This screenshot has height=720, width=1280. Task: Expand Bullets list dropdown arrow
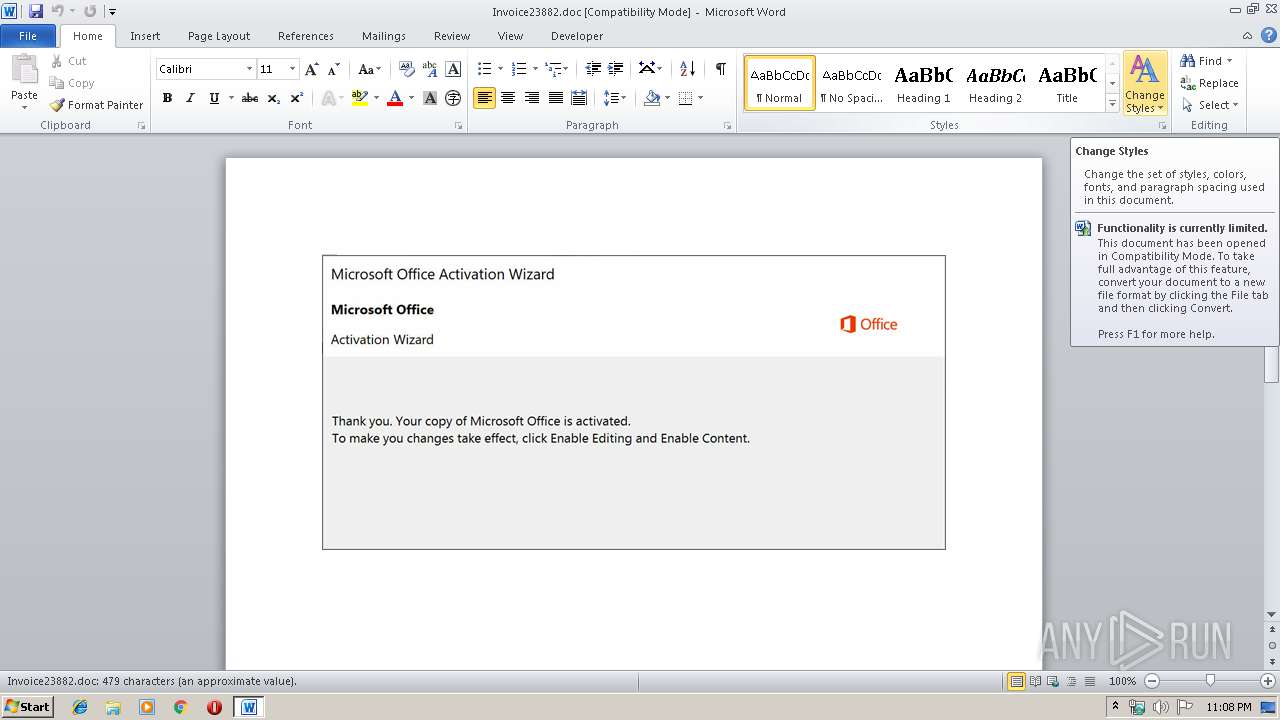(501, 69)
